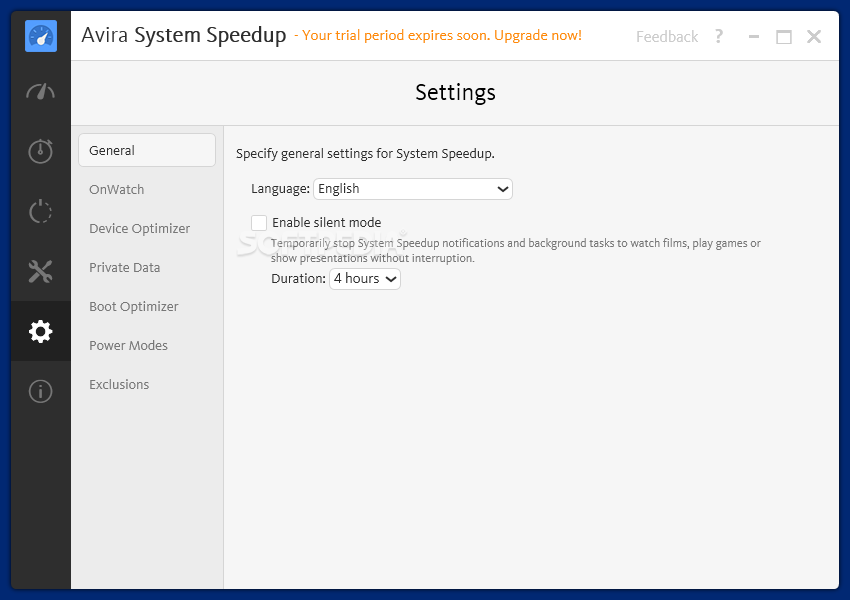Select the General settings tab

[x=147, y=150]
